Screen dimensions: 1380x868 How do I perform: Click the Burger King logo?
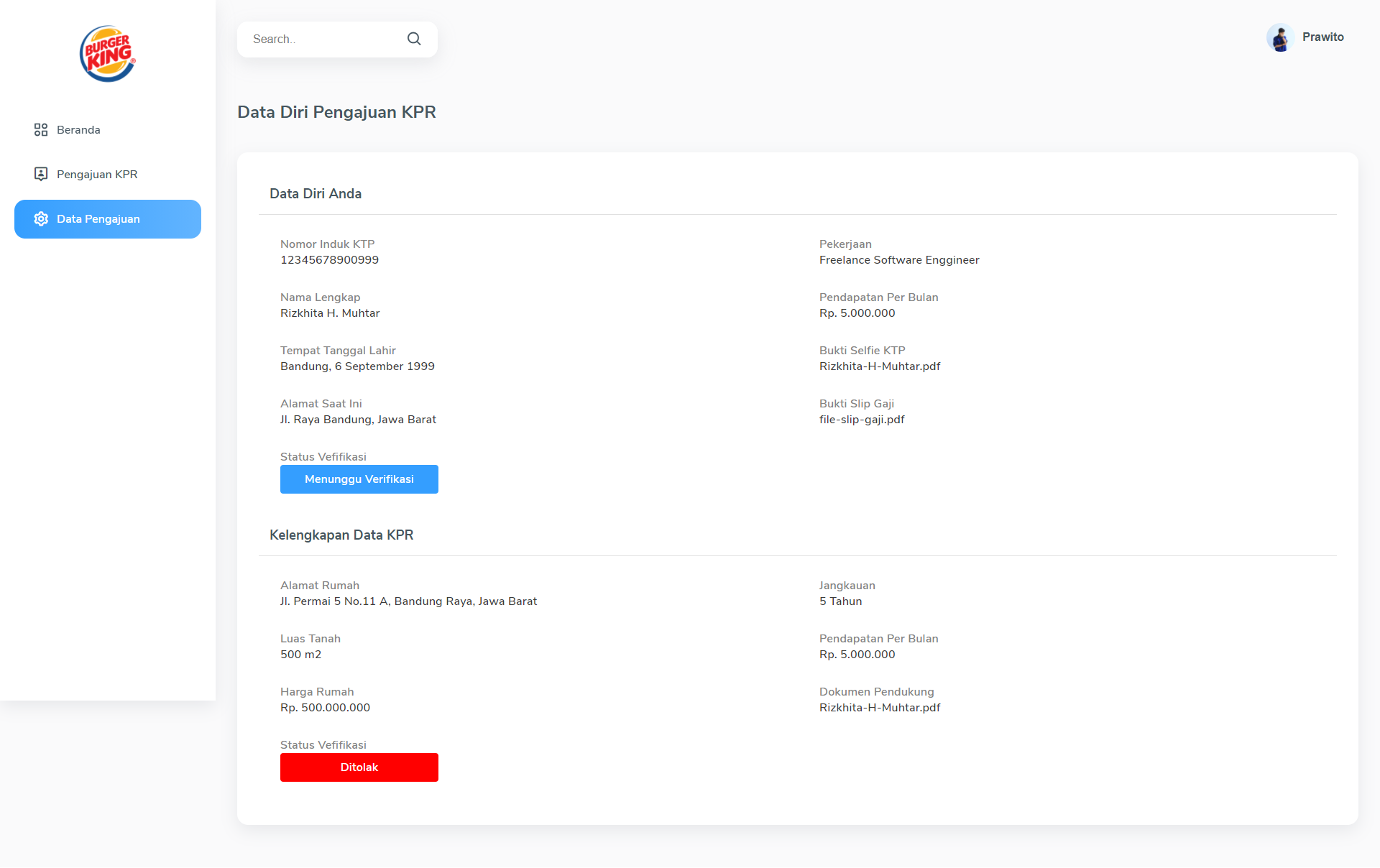point(106,53)
